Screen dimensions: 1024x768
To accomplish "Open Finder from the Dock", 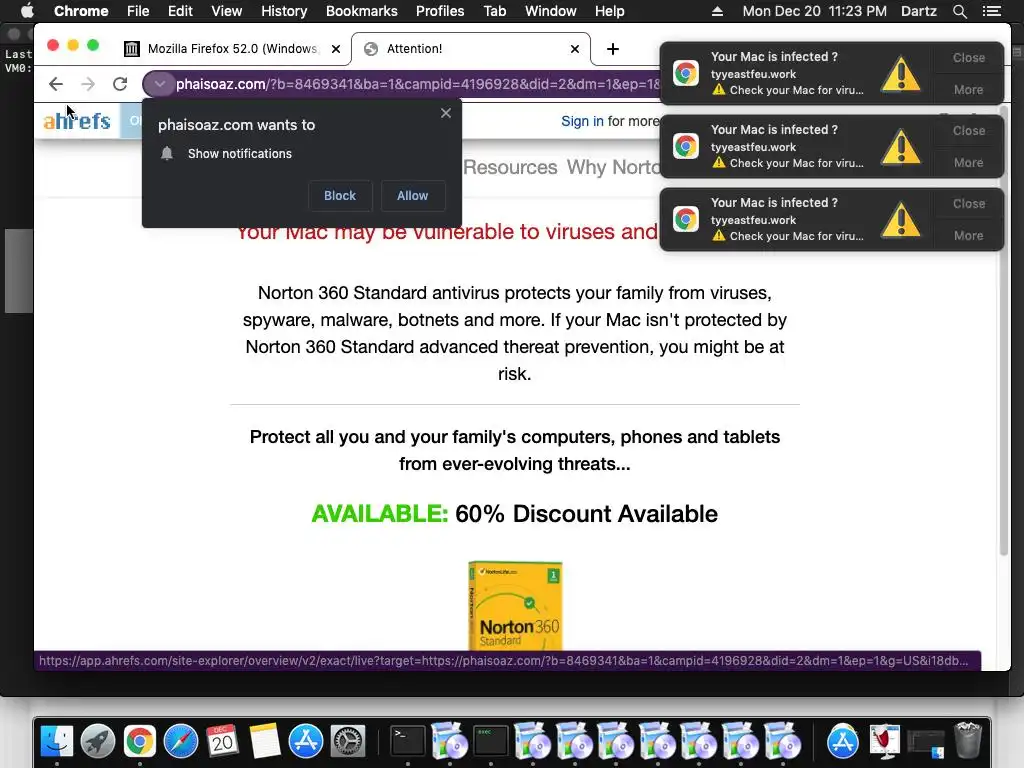I will (57, 741).
